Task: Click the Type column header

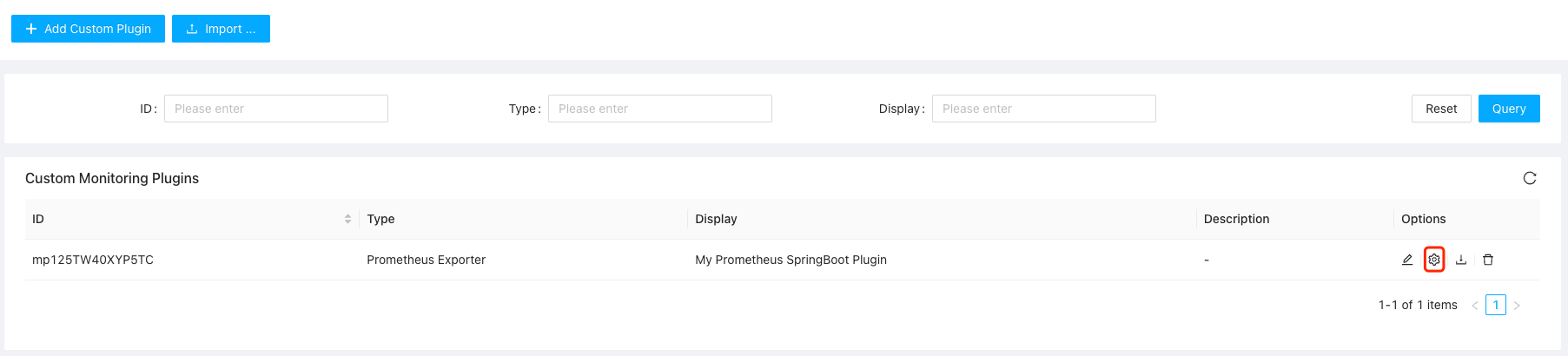Action: point(380,219)
